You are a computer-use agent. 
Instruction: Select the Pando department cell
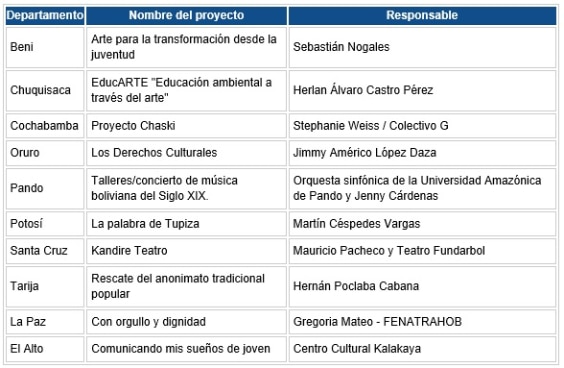coord(45,188)
